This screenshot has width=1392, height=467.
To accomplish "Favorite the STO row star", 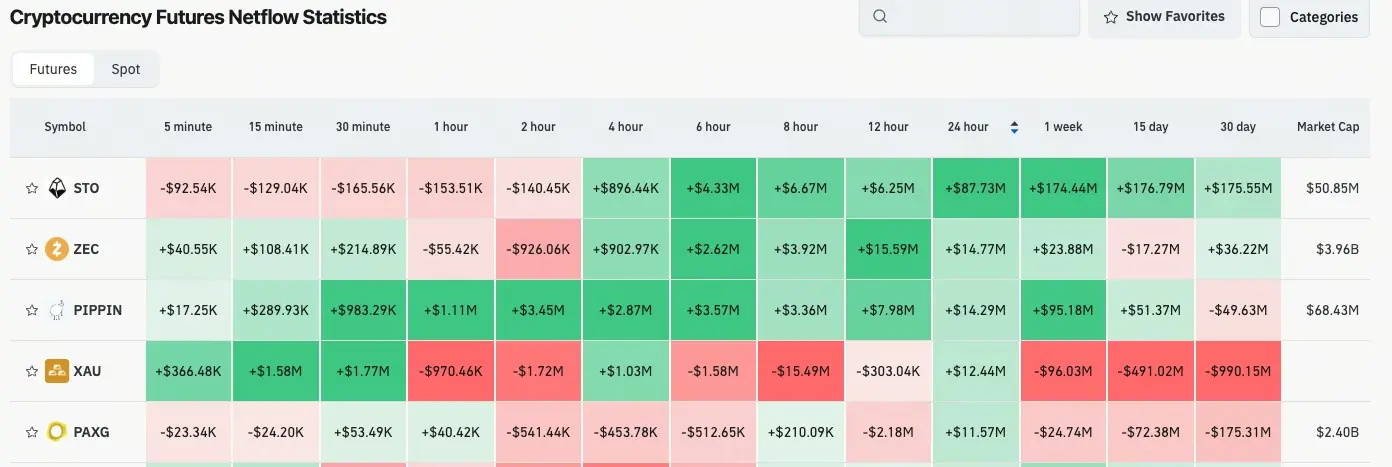I will tap(31, 188).
